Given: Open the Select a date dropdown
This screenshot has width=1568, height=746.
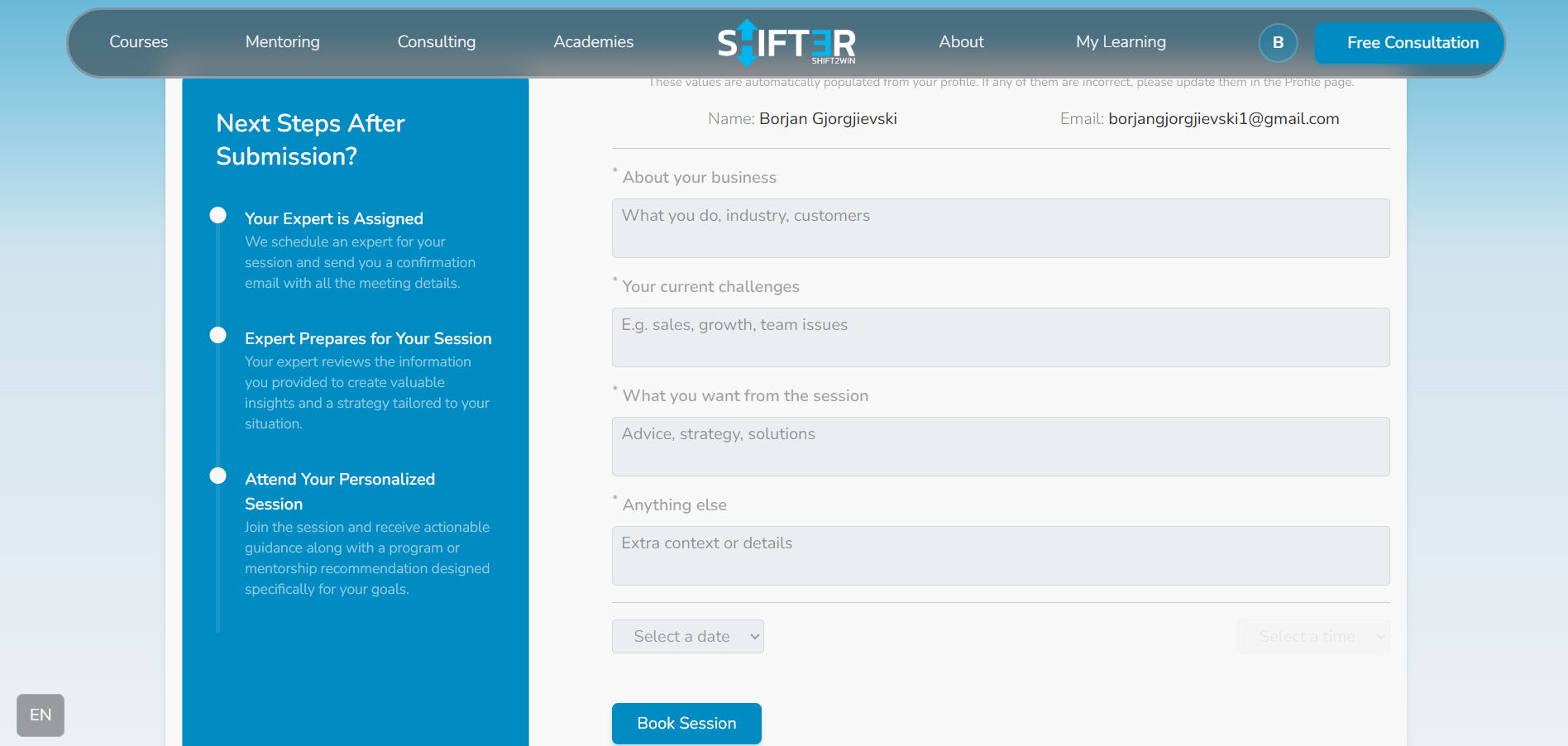Looking at the screenshot, I should pyautogui.click(x=687, y=636).
